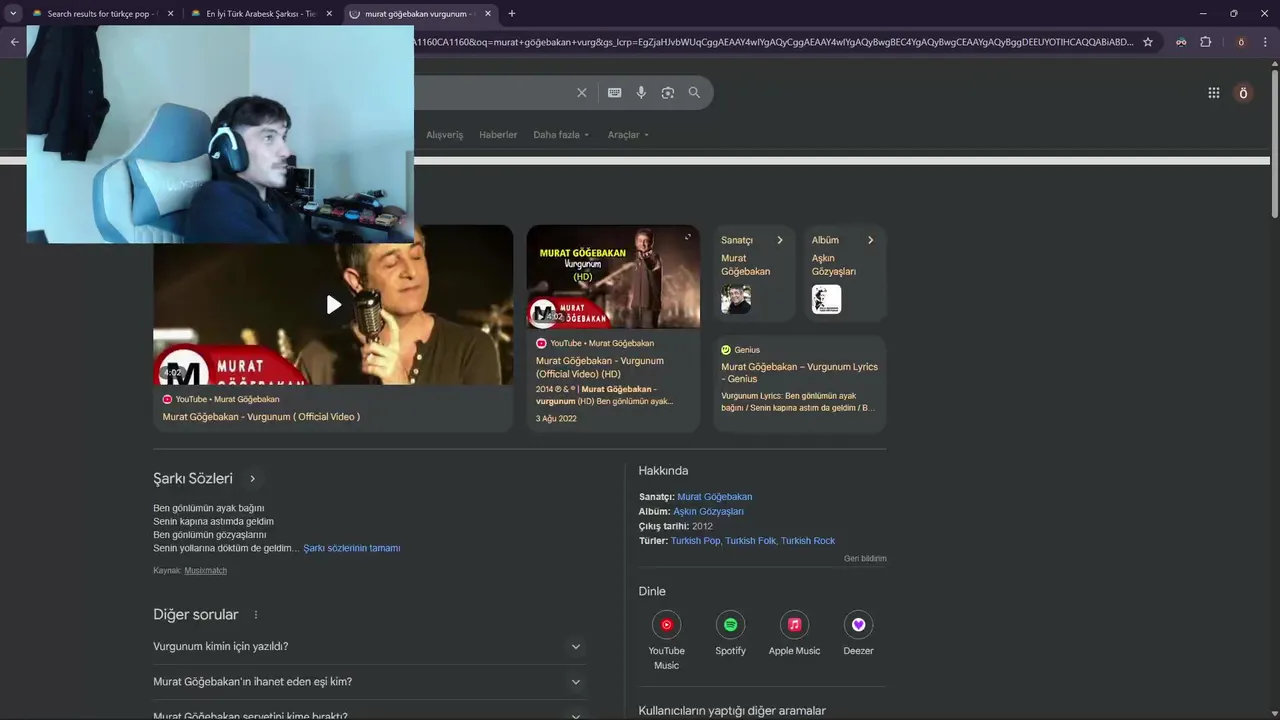
Task: Click the Murat Göğebakan artist photo thumbnail
Action: click(x=736, y=299)
